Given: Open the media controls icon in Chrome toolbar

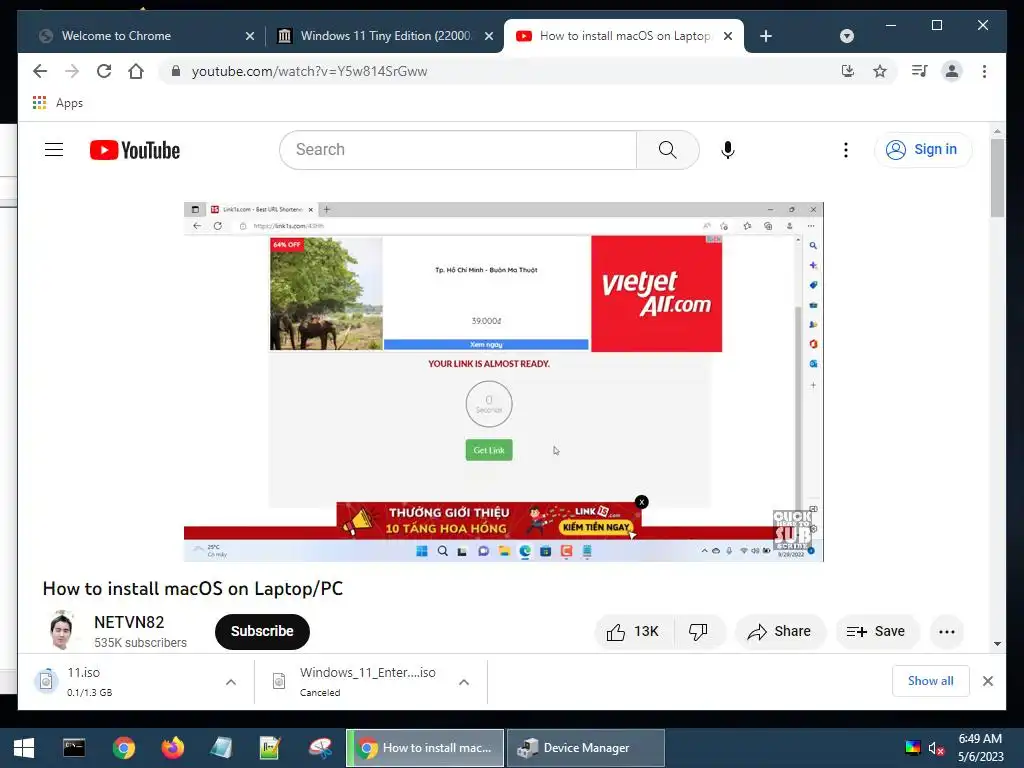Looking at the screenshot, I should (920, 71).
